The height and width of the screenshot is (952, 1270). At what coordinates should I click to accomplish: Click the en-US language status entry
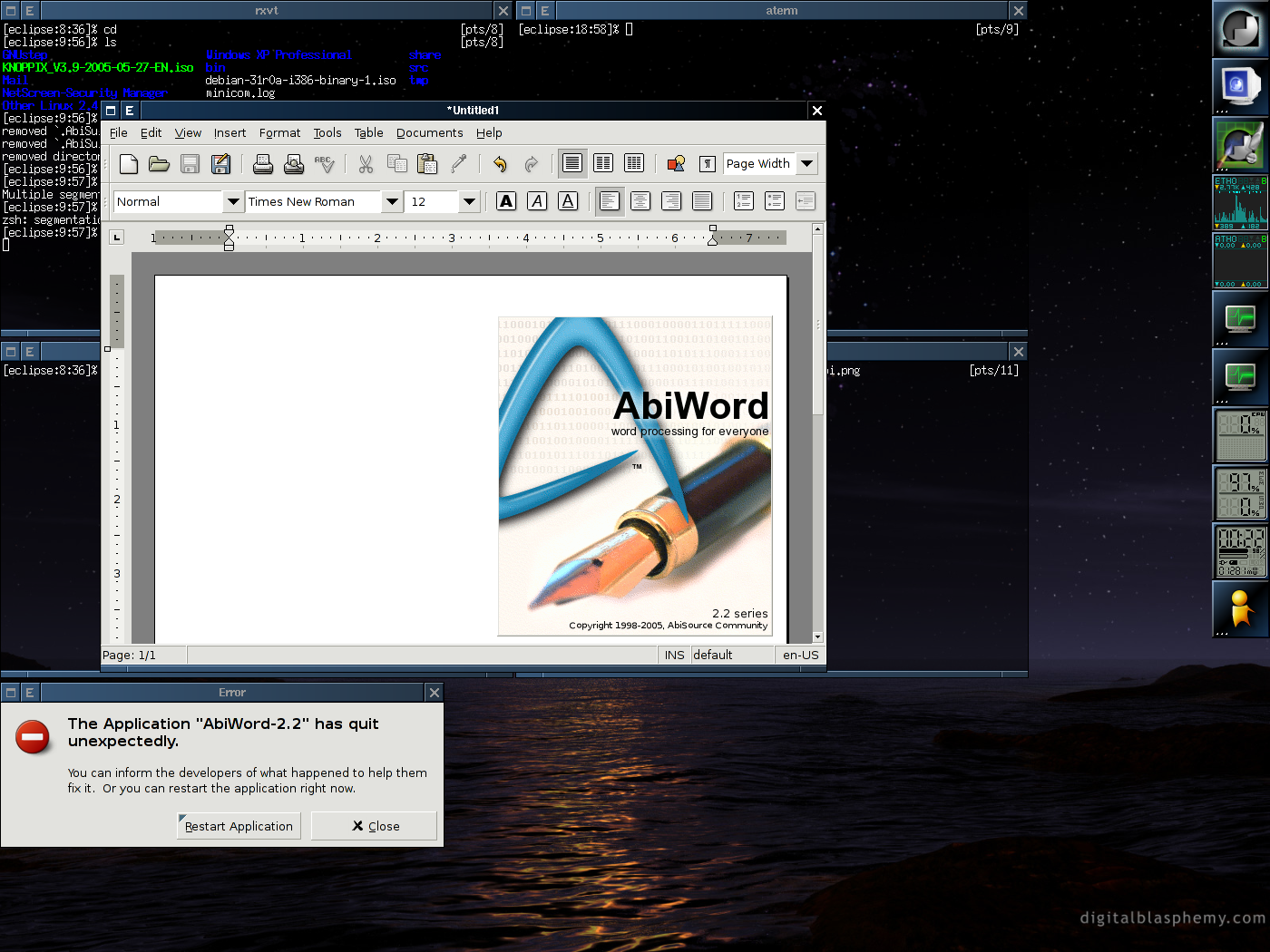(x=800, y=656)
